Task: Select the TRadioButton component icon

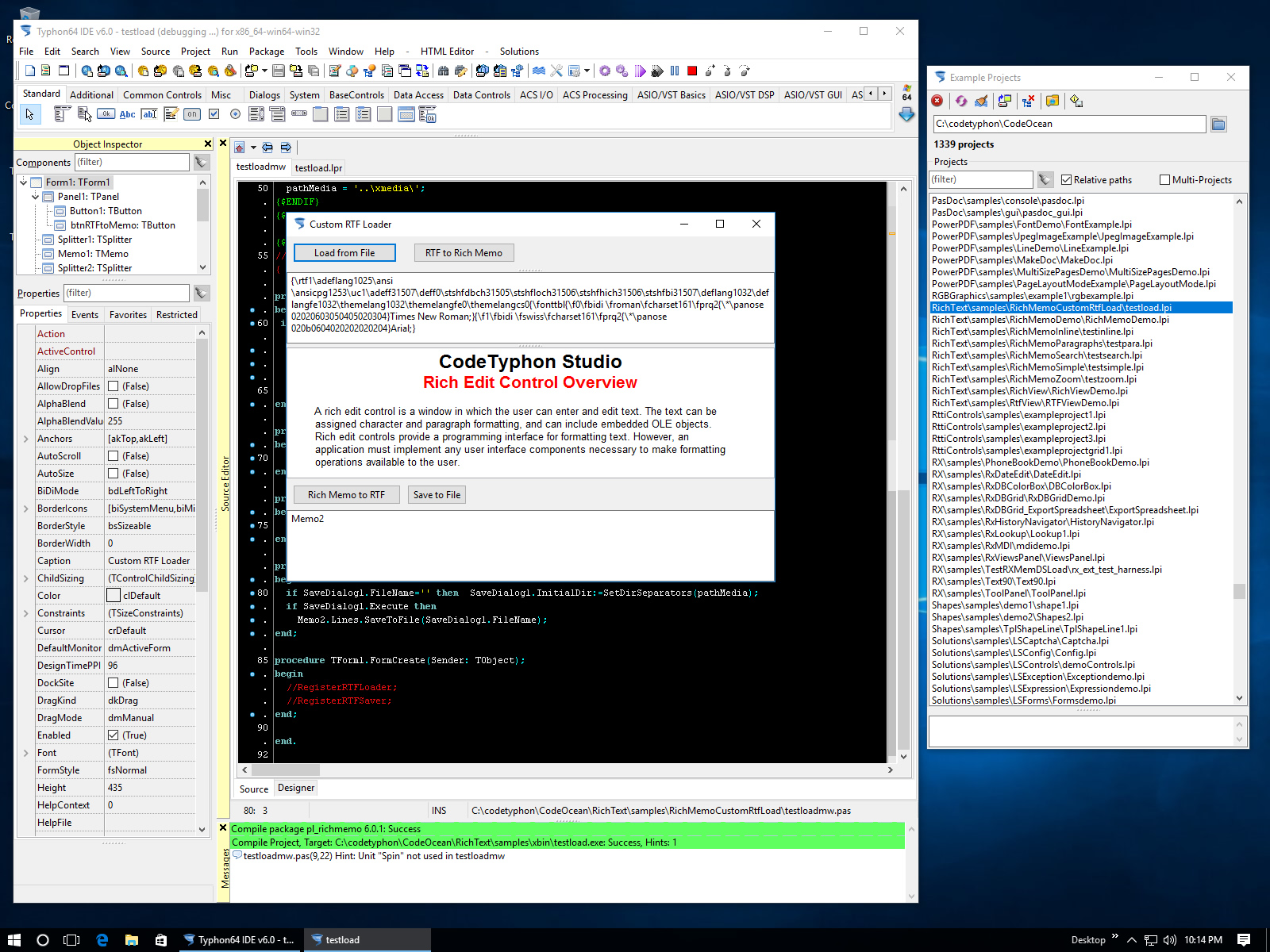Action: click(235, 114)
